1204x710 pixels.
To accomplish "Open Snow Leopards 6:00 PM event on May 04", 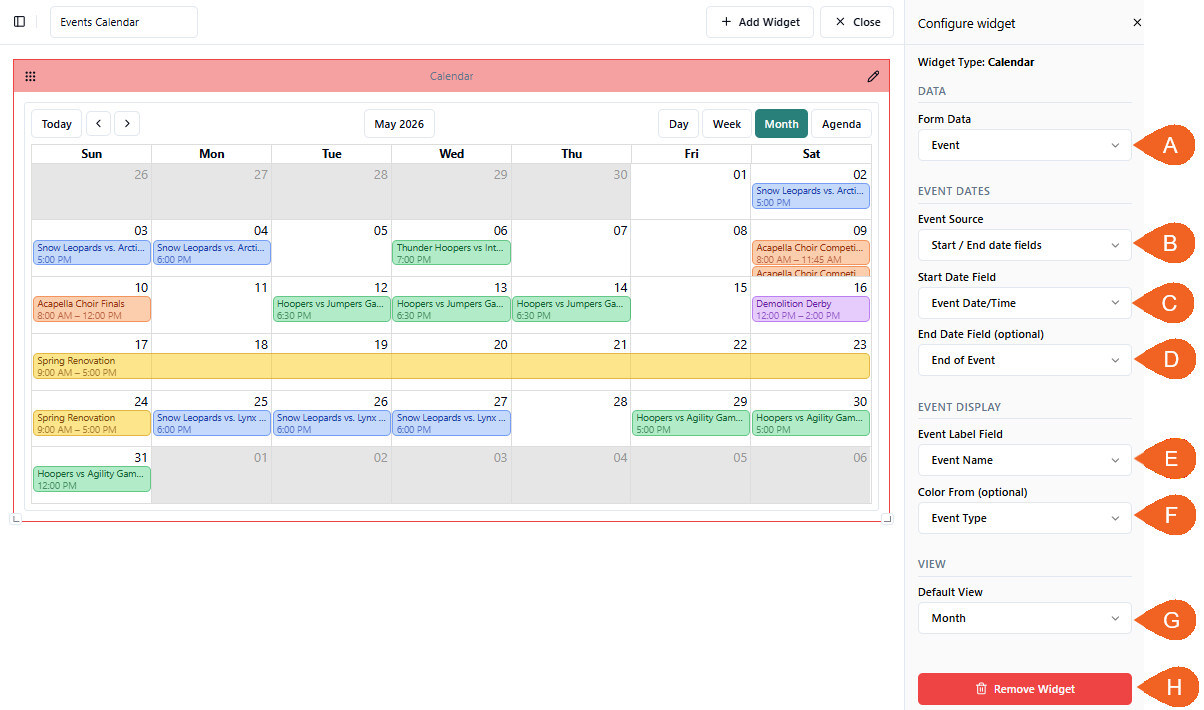I will 211,253.
